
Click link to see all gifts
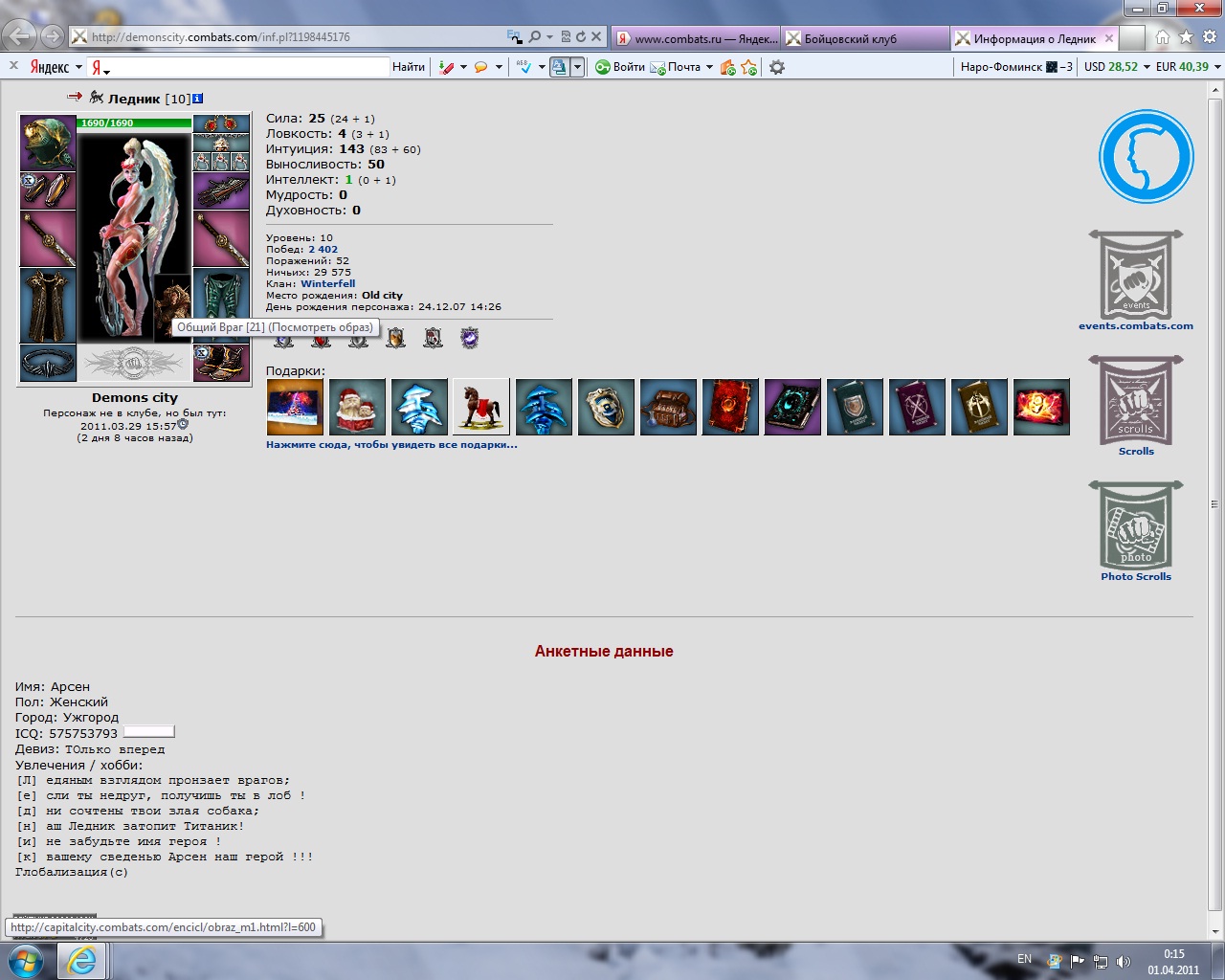point(391,444)
